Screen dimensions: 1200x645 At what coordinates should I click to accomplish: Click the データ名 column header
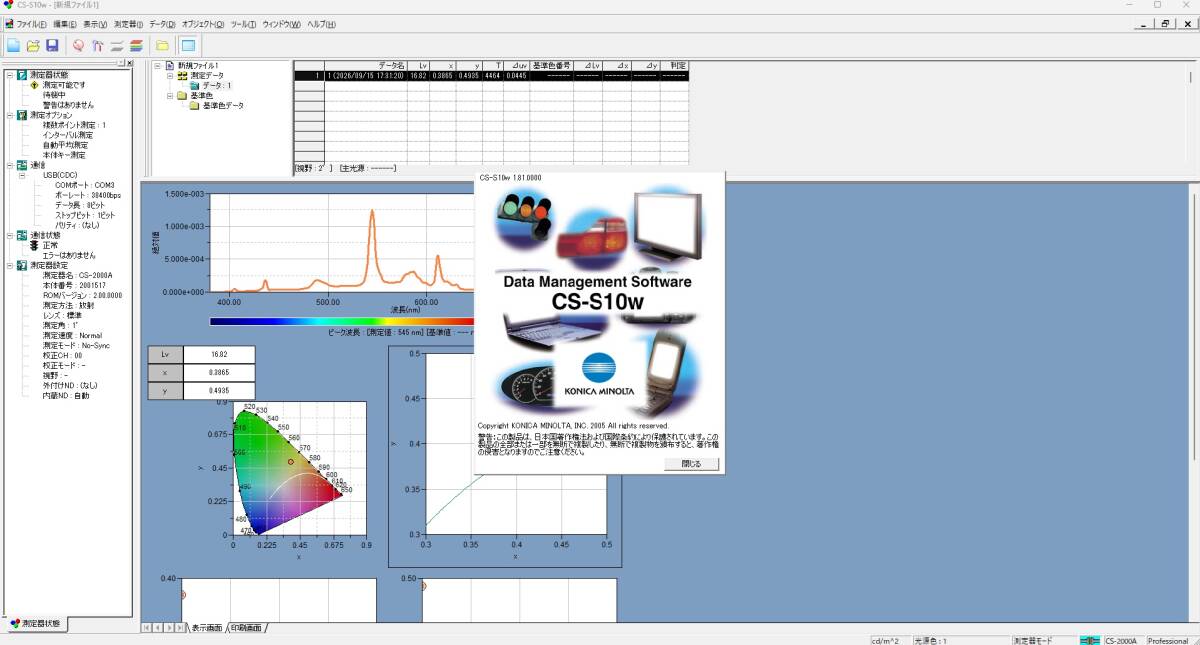point(366,65)
